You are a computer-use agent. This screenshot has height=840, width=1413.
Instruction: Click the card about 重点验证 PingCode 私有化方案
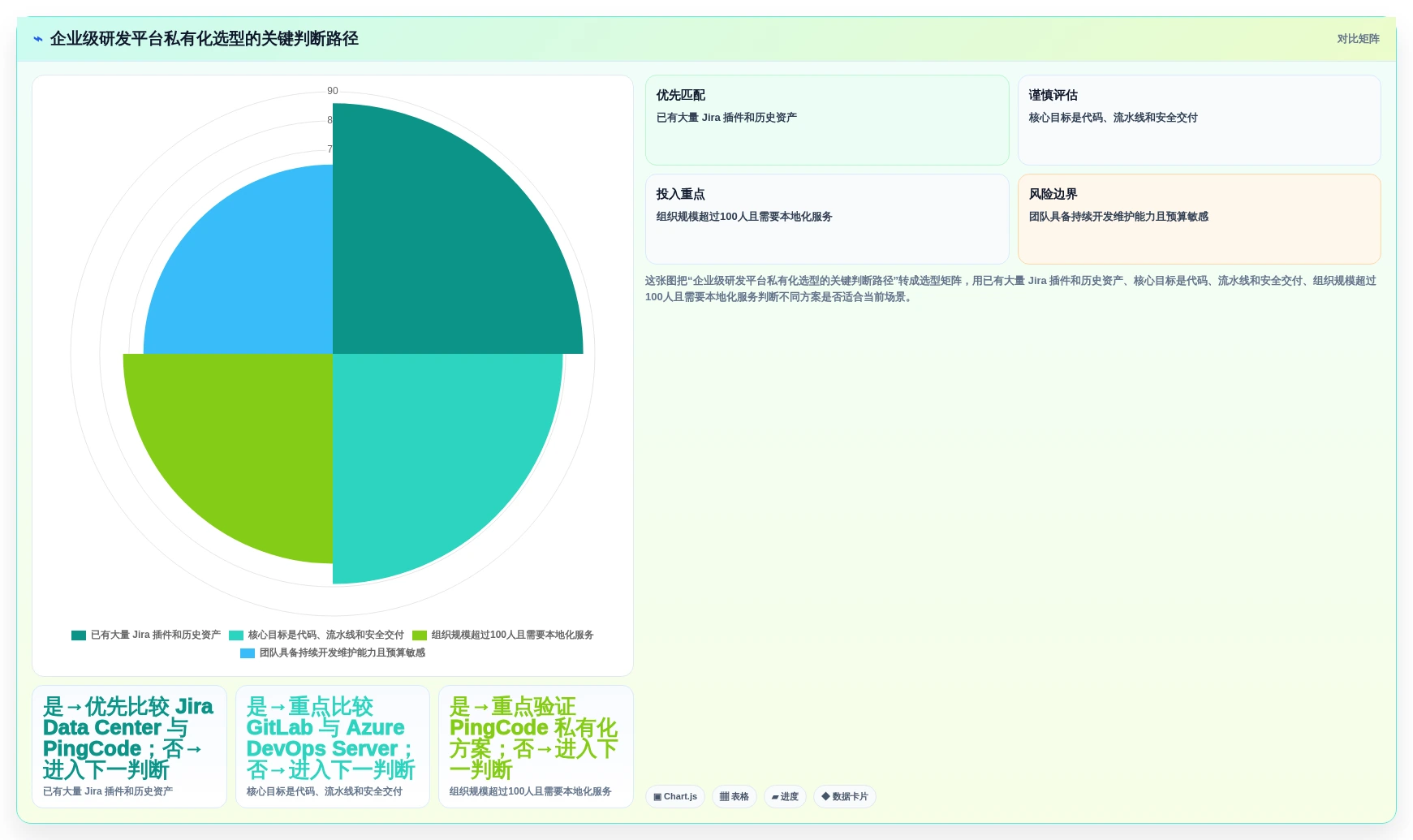click(536, 747)
